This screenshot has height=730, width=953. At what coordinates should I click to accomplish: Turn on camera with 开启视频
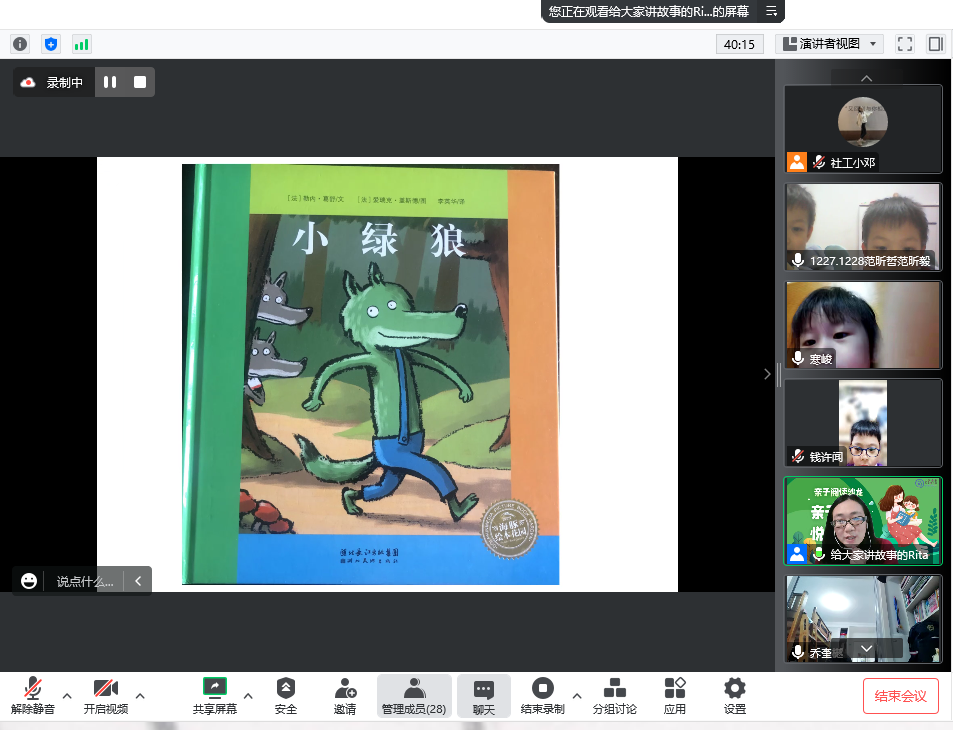click(106, 695)
